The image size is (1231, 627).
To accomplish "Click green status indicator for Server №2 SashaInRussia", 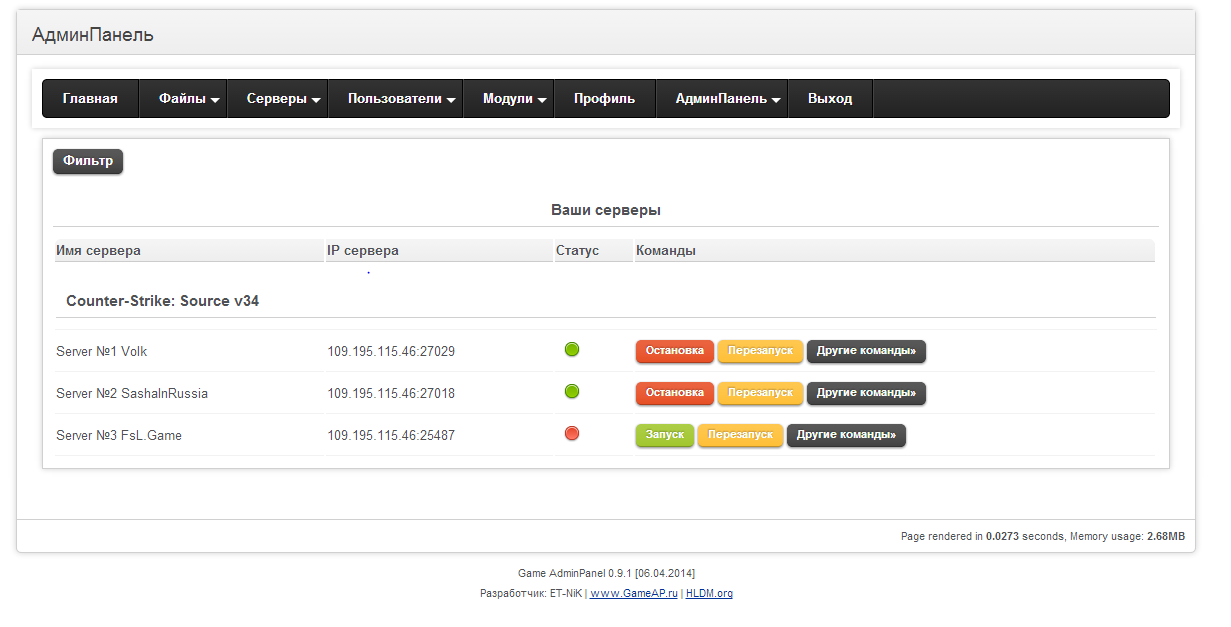I will (572, 392).
